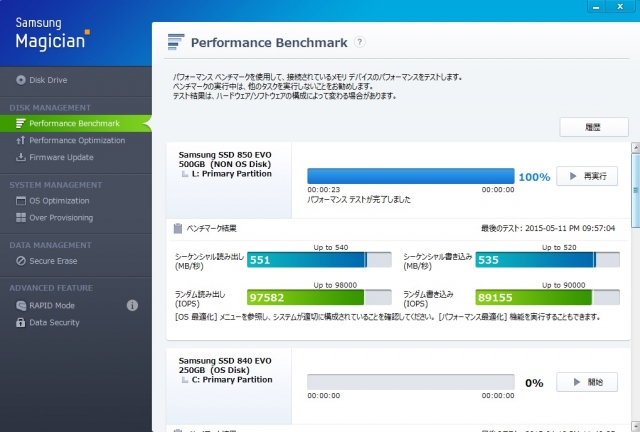
Task: Click the results list scroll-up arrow
Action: point(636,147)
